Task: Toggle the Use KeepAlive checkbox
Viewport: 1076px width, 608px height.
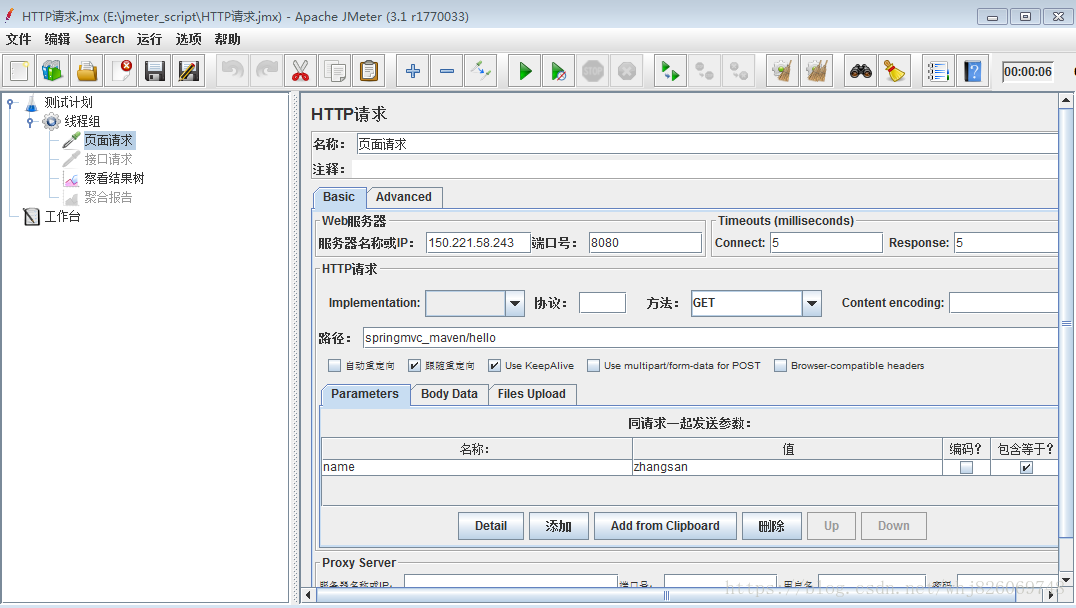Action: click(494, 366)
